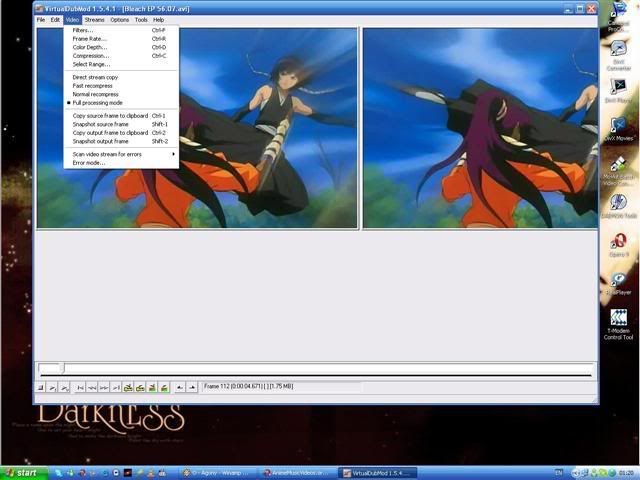Open the Edit menu
The height and width of the screenshot is (480, 640).
pyautogui.click(x=55, y=20)
